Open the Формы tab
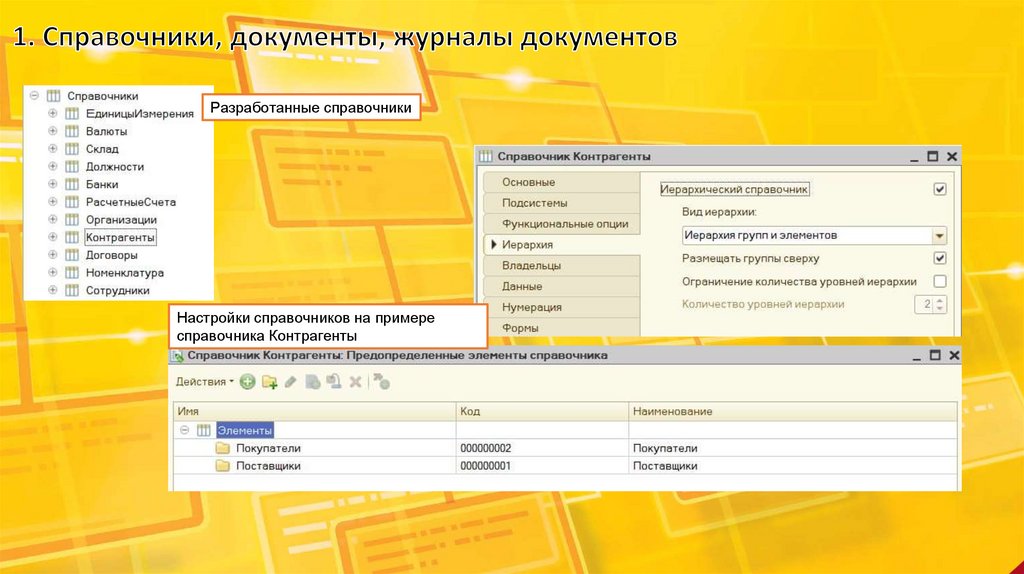This screenshot has width=1024, height=574. [x=562, y=327]
